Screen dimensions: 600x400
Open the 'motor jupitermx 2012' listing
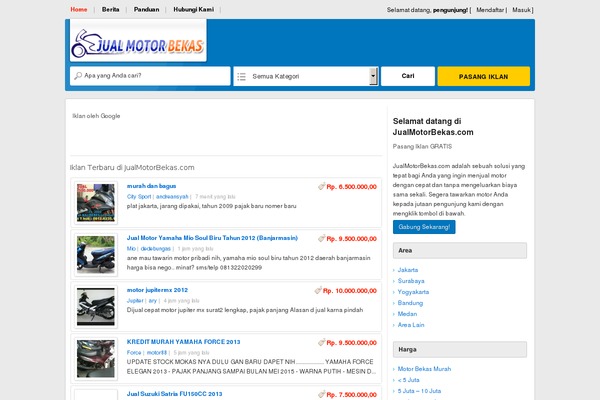coord(157,290)
